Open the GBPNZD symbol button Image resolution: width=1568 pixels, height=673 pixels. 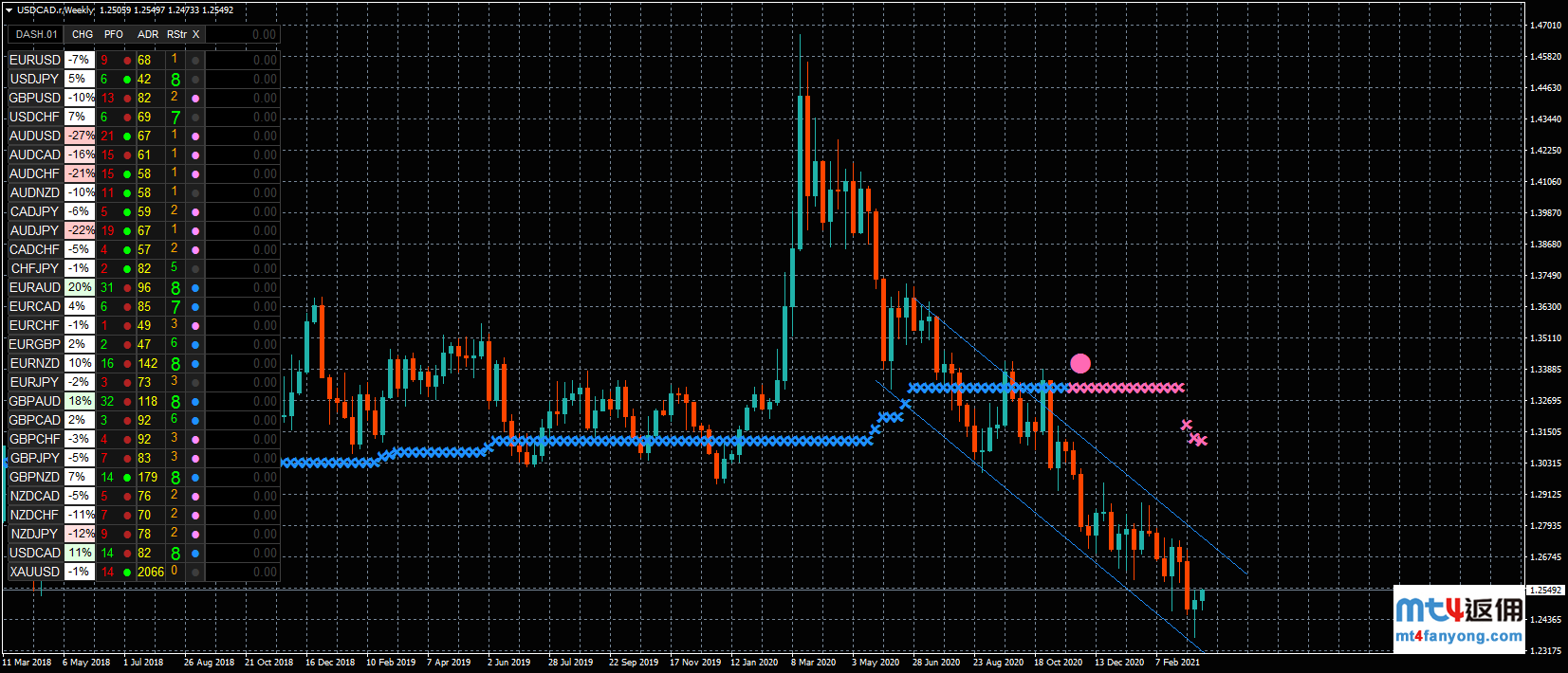(35, 478)
